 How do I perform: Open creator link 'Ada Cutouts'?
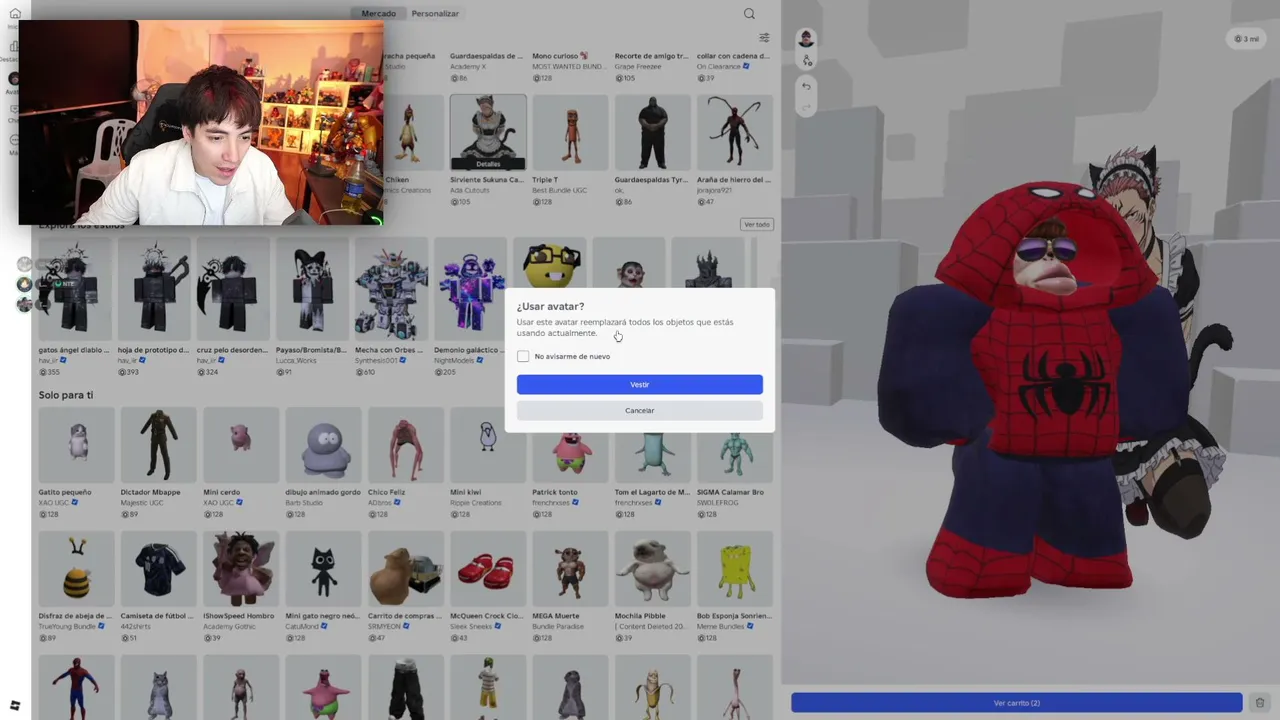tap(469, 190)
